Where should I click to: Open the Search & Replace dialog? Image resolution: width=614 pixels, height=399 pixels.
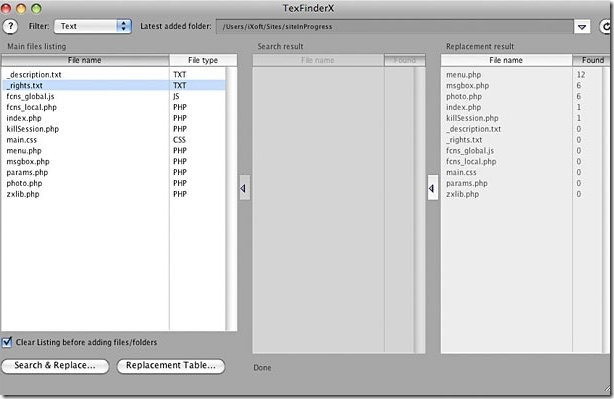[x=55, y=366]
